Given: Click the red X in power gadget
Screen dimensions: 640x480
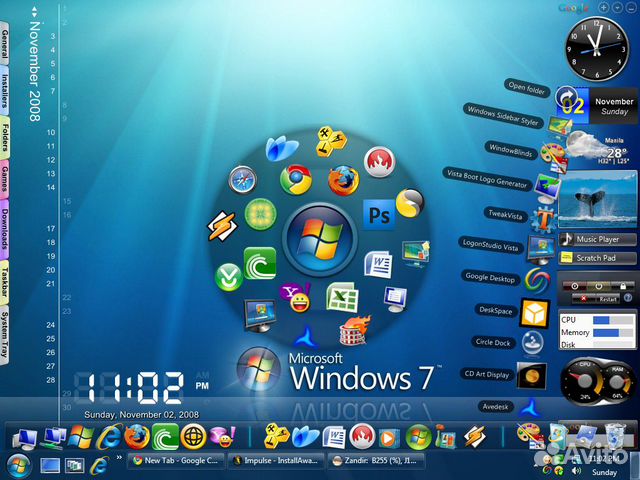Looking at the screenshot, I should [x=583, y=299].
